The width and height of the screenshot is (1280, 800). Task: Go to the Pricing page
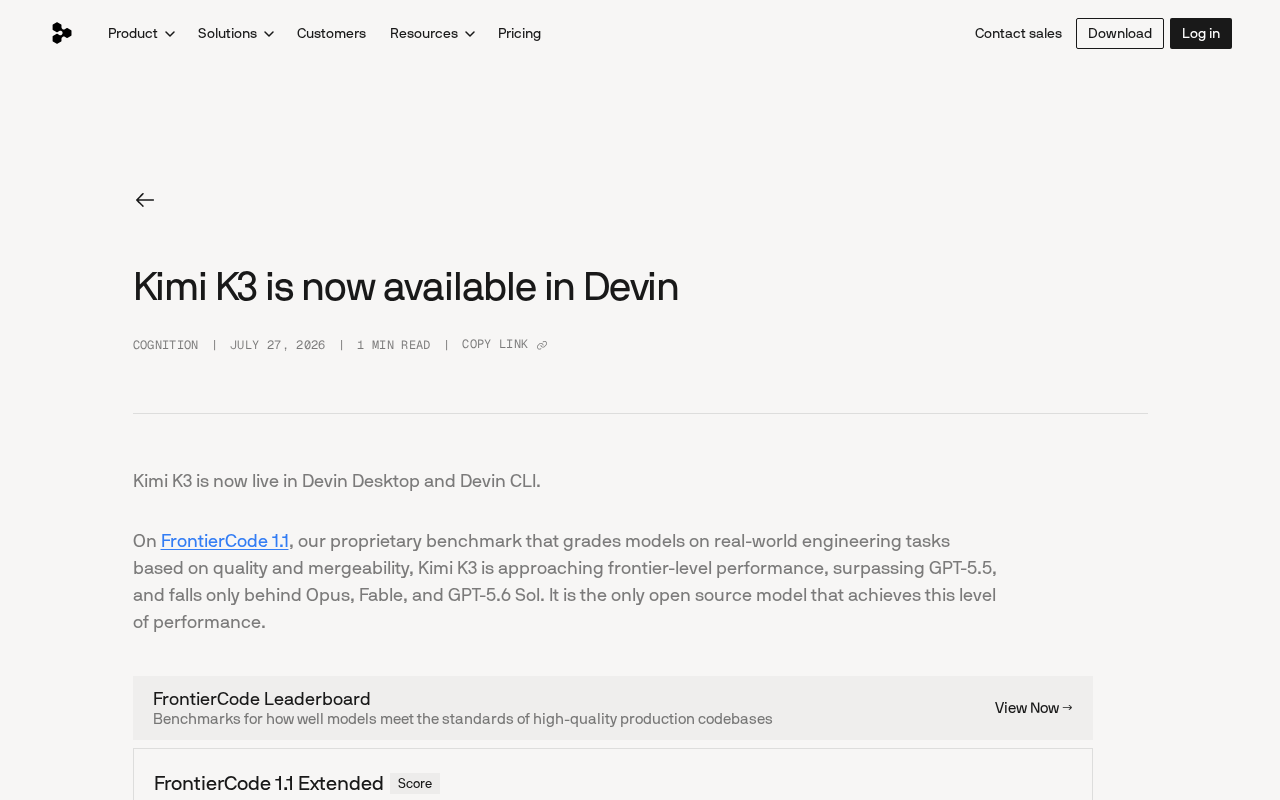[x=519, y=33]
